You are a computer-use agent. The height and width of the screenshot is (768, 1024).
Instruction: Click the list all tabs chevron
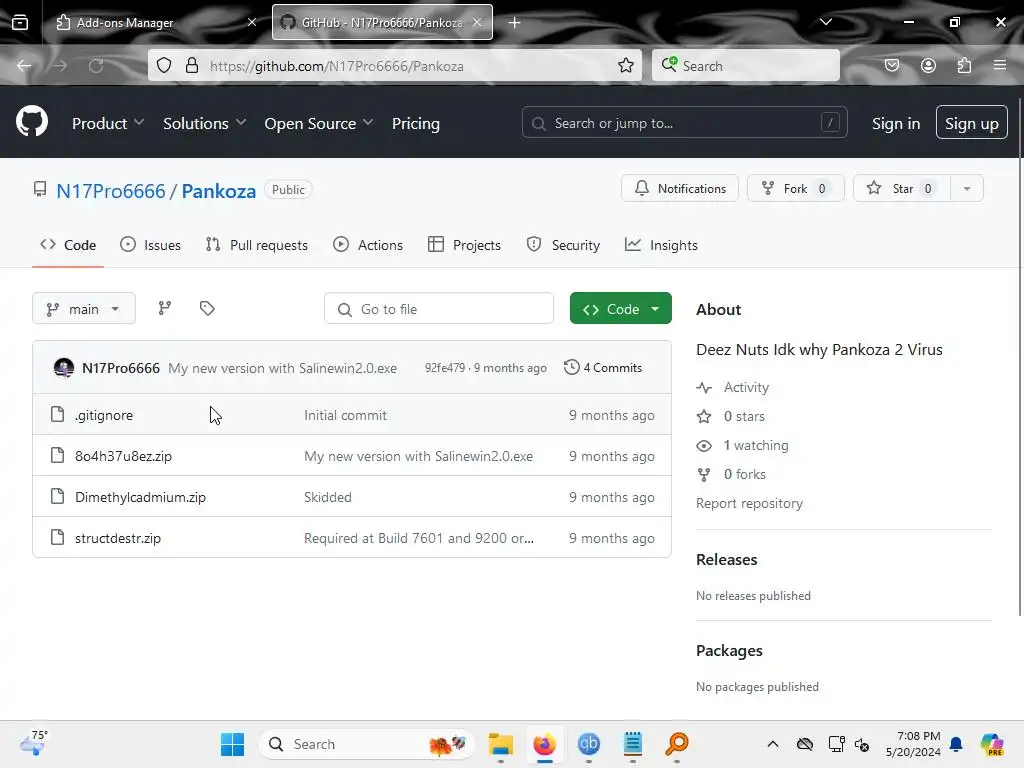pyautogui.click(x=825, y=22)
